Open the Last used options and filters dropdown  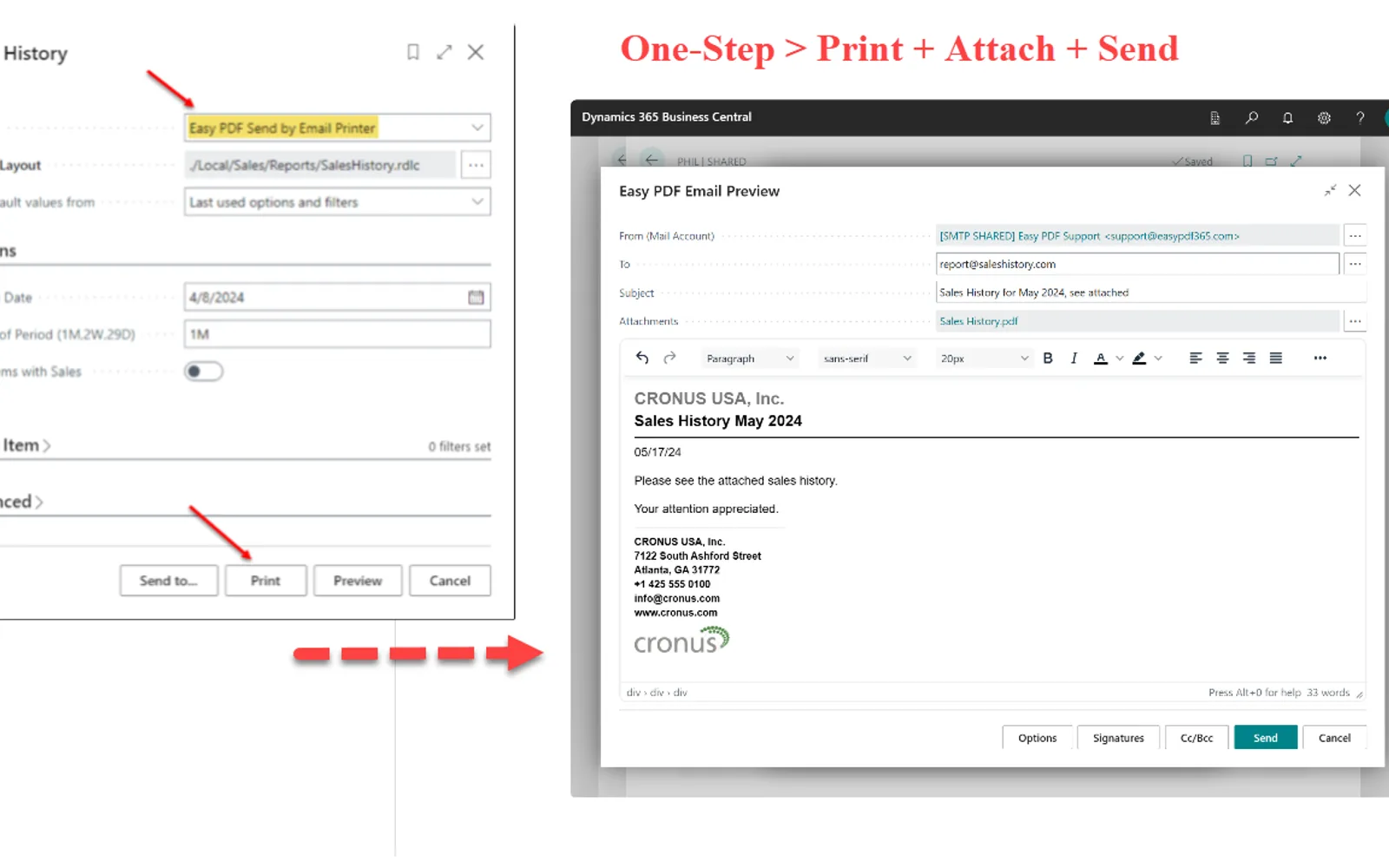pos(338,202)
